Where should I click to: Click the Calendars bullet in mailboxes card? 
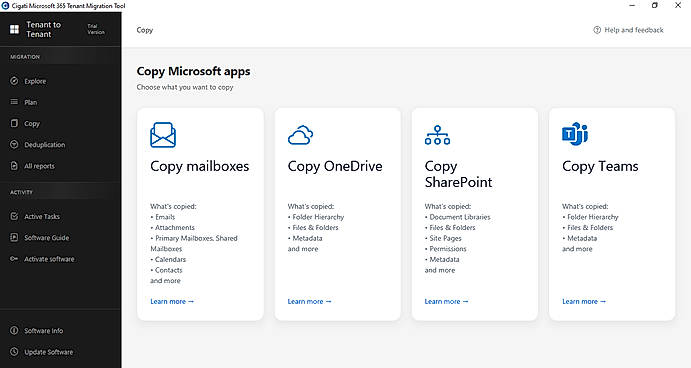(x=170, y=259)
